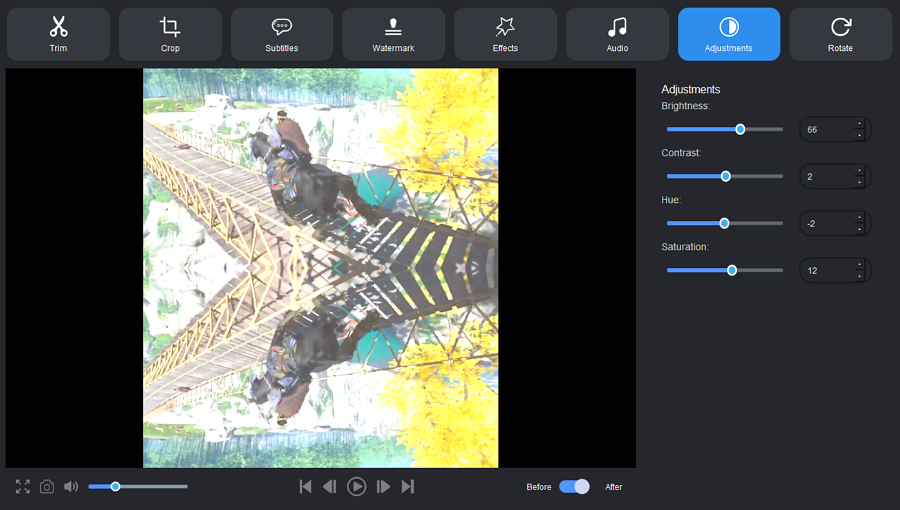Step back one frame
900x510 pixels.
[329, 486]
